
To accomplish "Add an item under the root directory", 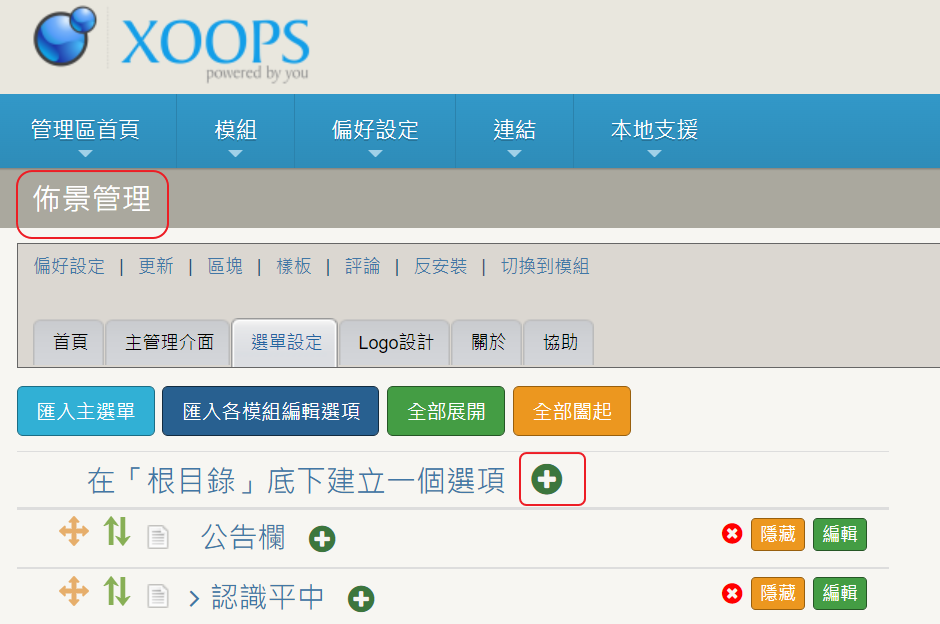I will click(x=546, y=480).
